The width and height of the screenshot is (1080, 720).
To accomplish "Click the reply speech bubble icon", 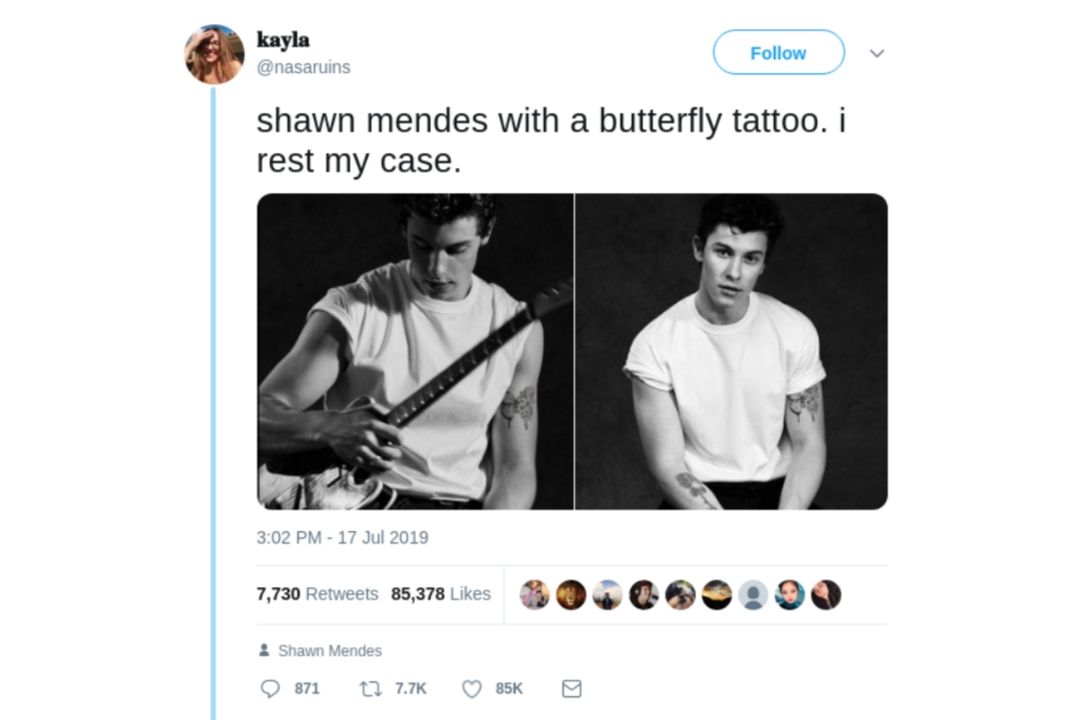I will tap(270, 688).
